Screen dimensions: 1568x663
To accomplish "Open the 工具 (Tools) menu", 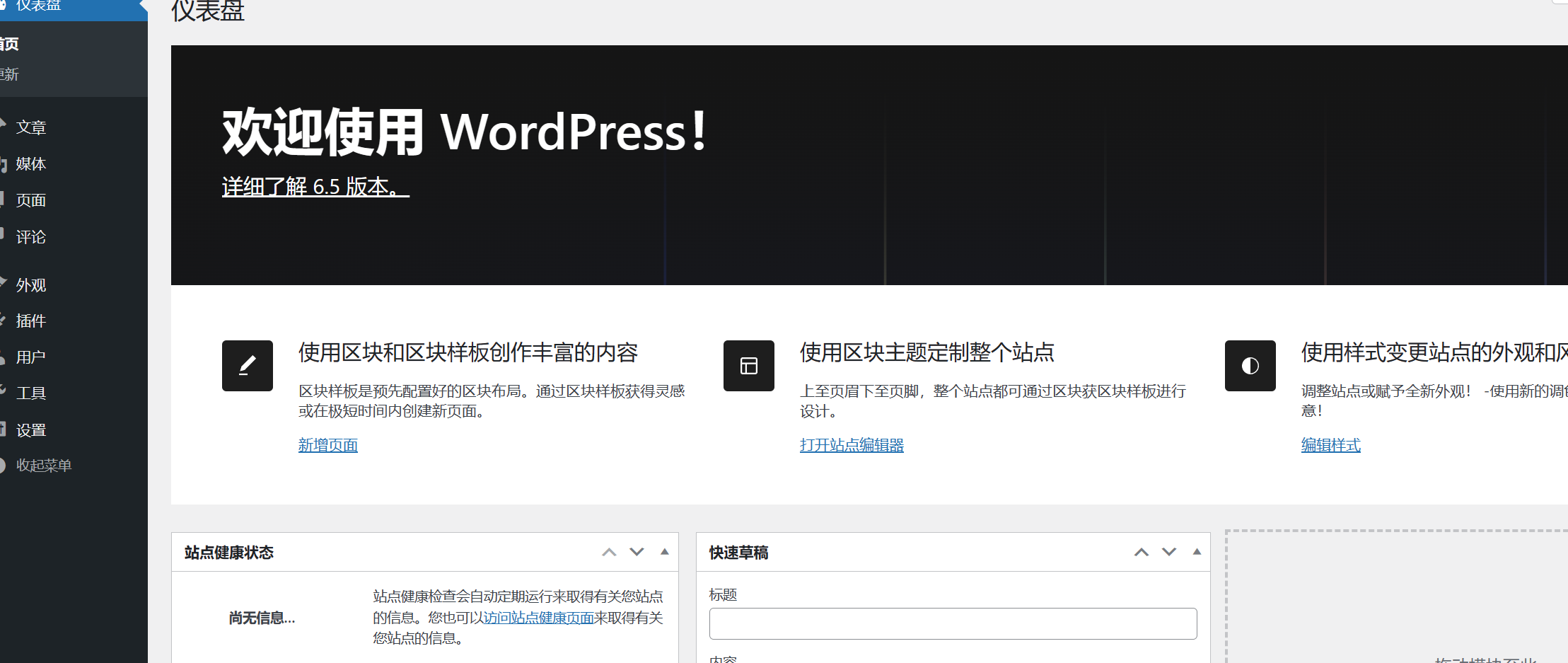I will point(31,393).
